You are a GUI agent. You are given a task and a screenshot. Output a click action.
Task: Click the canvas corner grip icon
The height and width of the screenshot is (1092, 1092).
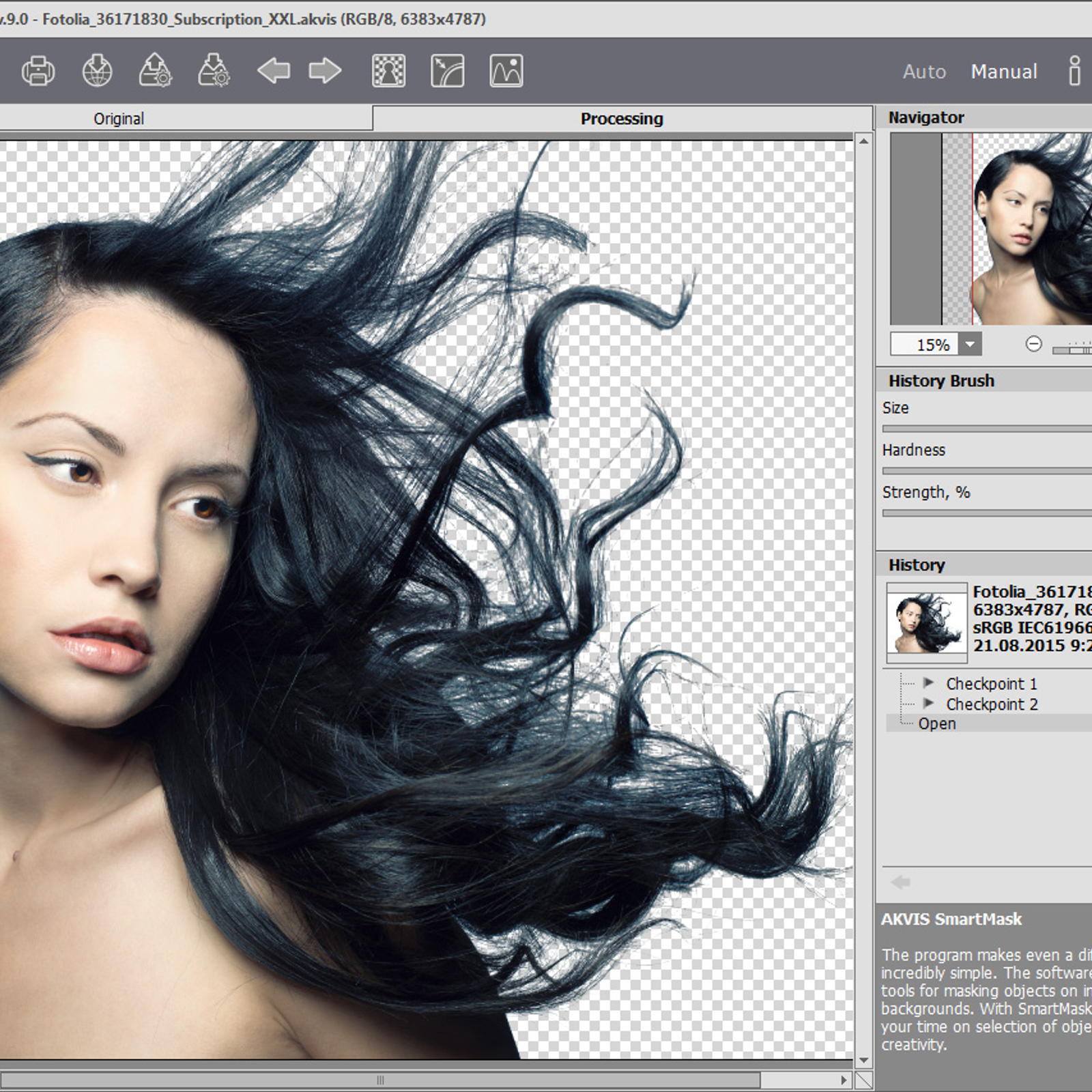[863, 1080]
